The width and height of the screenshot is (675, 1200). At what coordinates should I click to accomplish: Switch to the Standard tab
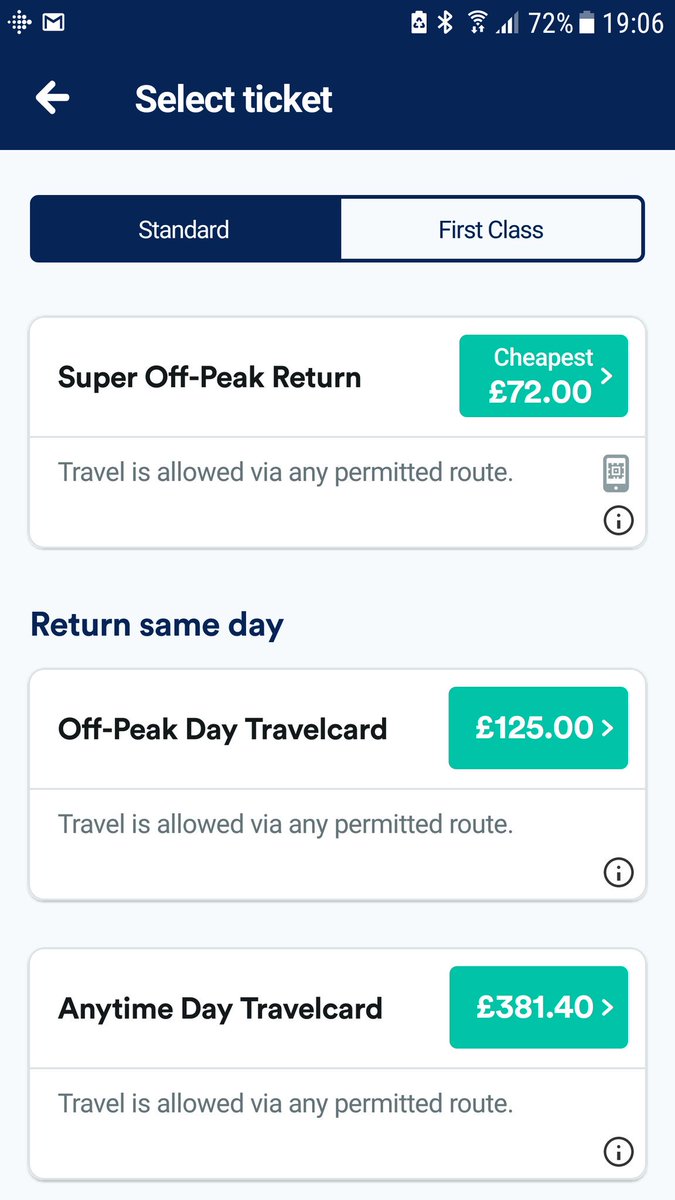(184, 230)
